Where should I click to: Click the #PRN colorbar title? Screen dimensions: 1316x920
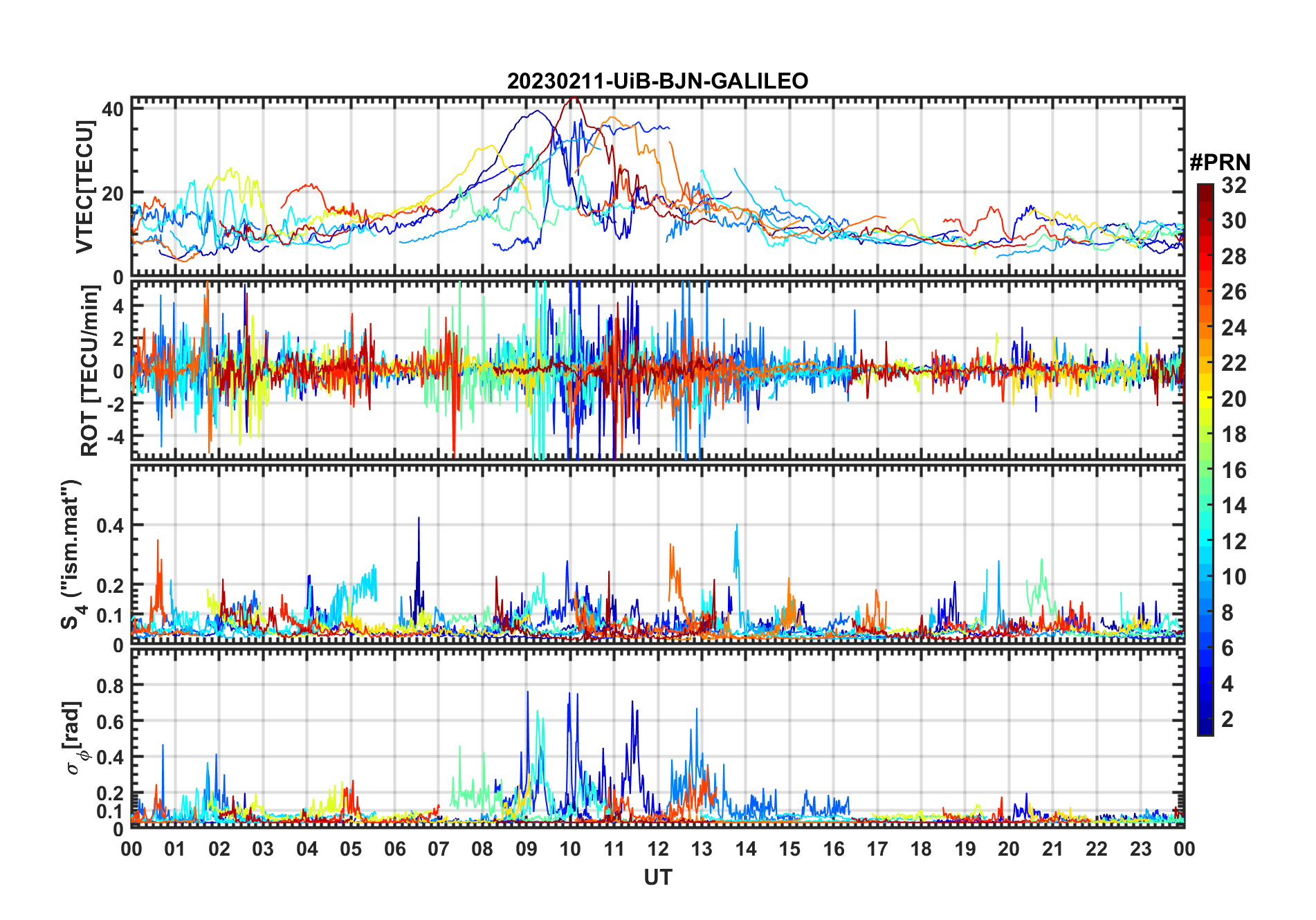click(x=1220, y=163)
